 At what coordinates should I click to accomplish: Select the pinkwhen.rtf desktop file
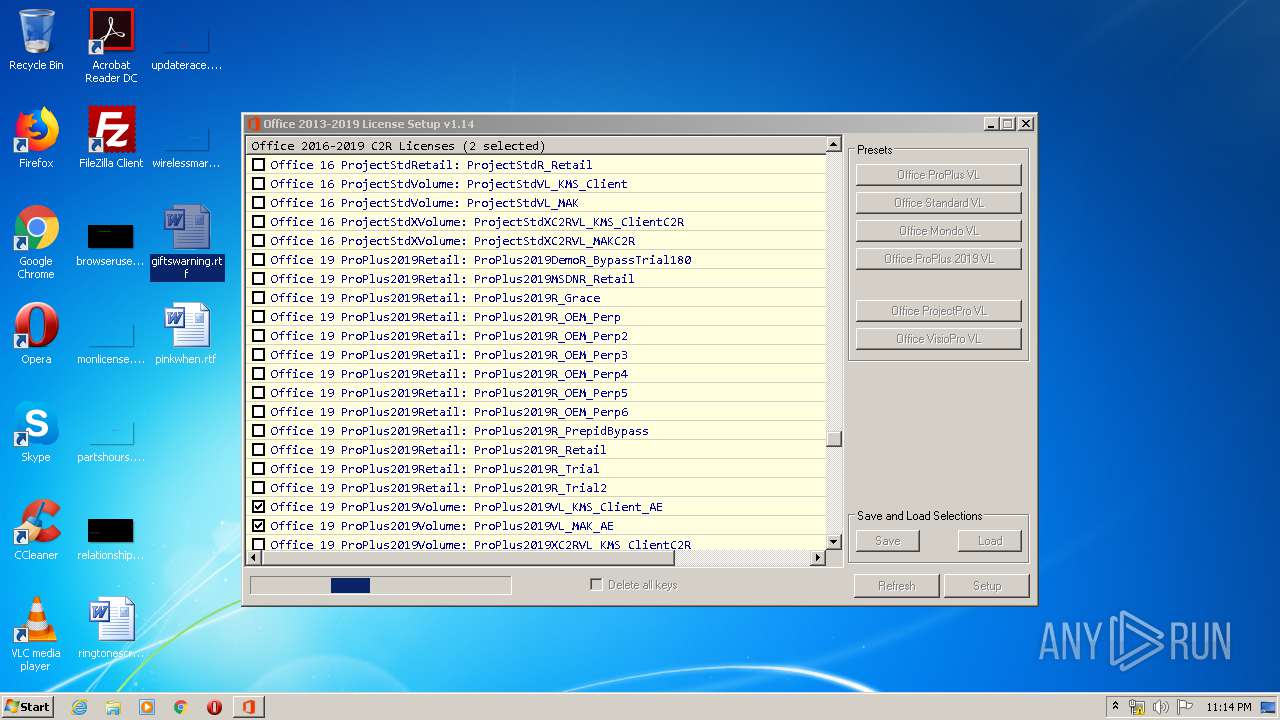tap(186, 334)
